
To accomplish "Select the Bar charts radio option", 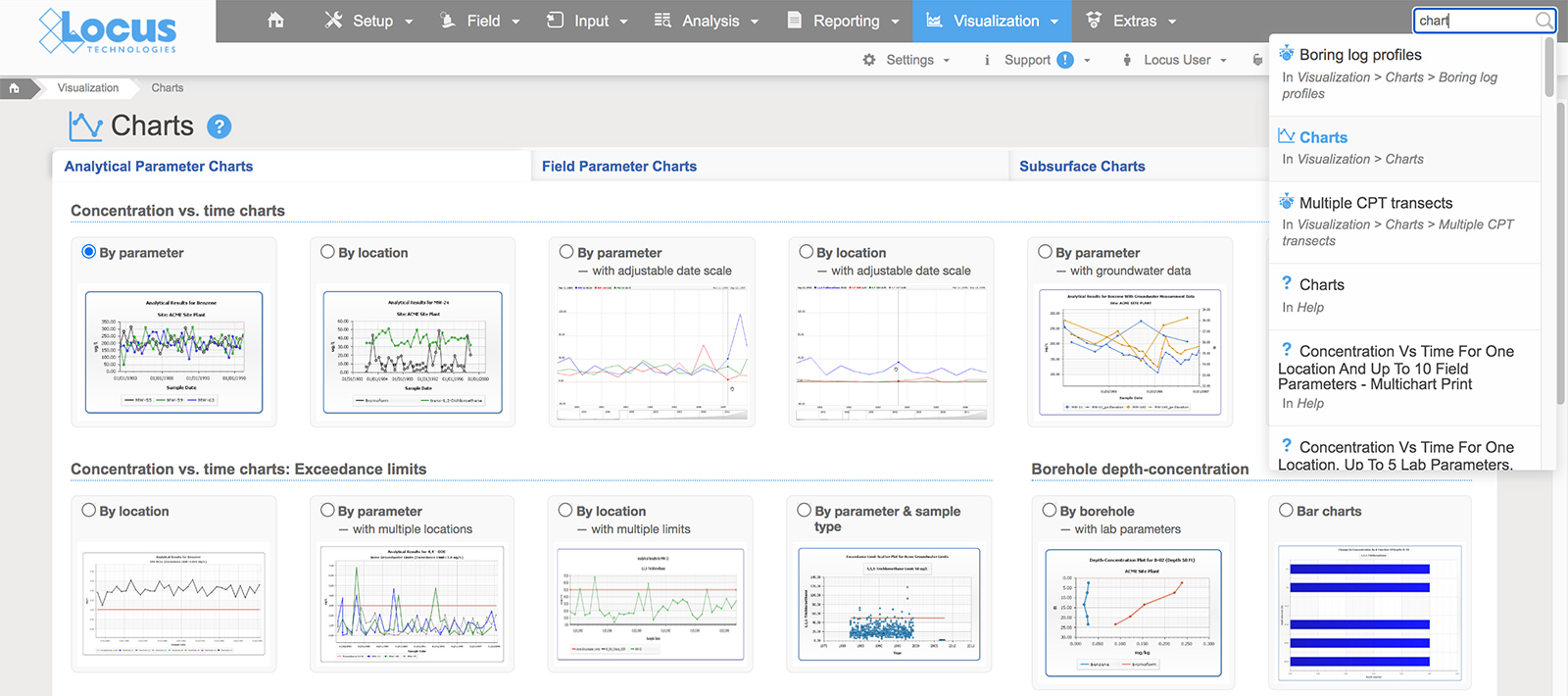I will pyautogui.click(x=1286, y=511).
